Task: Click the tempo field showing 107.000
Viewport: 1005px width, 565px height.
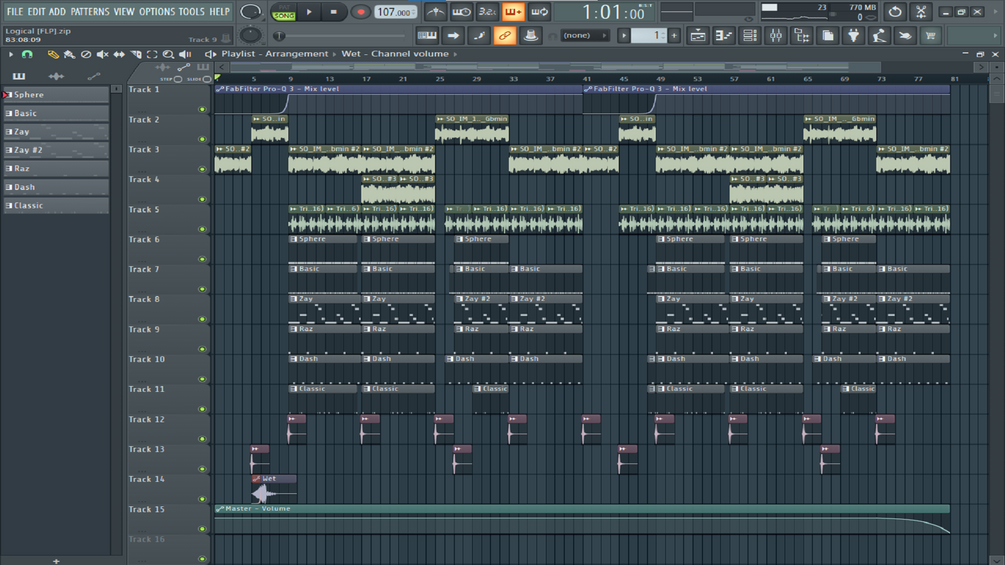Action: [x=395, y=12]
